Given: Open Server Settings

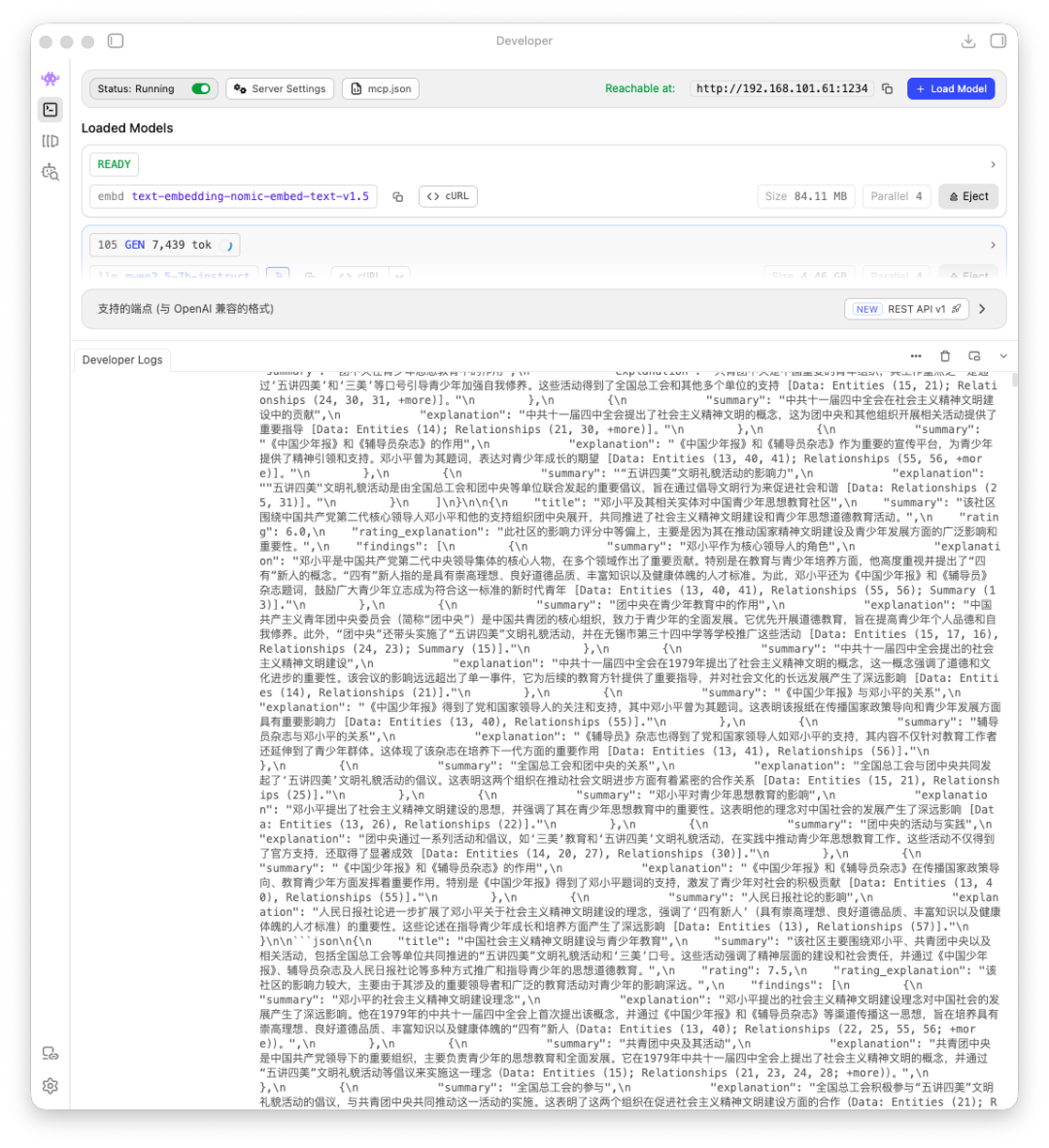Looking at the screenshot, I should pyautogui.click(x=281, y=88).
